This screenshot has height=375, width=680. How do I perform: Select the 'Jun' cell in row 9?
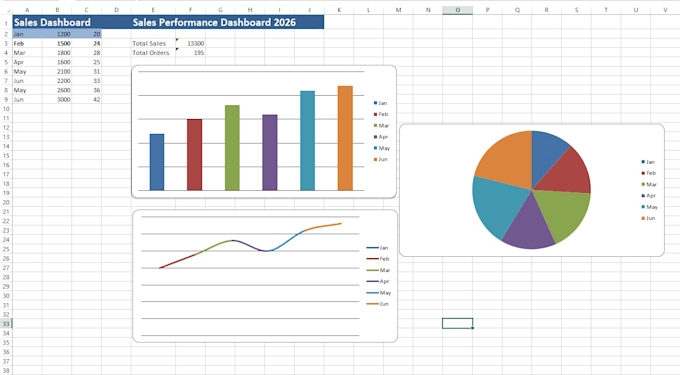pyautogui.click(x=27, y=99)
